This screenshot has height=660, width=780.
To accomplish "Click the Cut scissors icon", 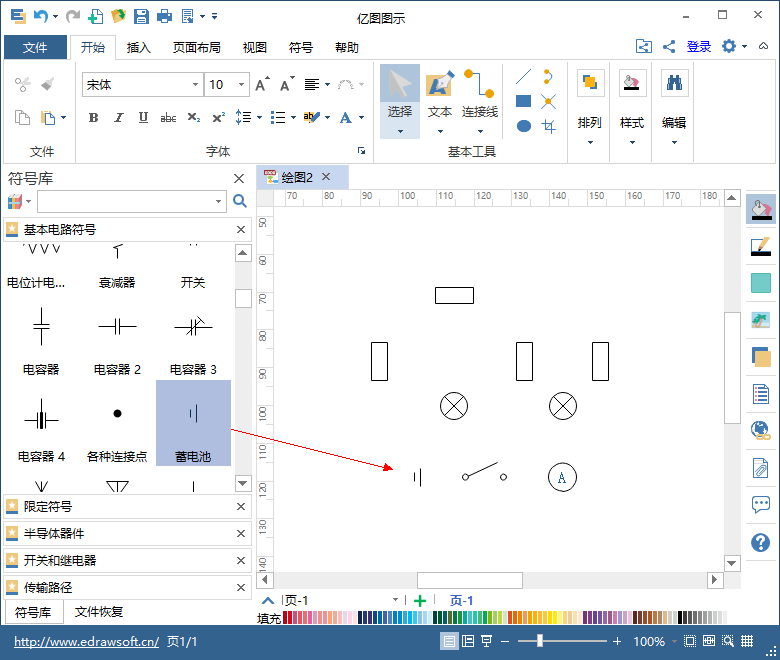I will coord(22,84).
